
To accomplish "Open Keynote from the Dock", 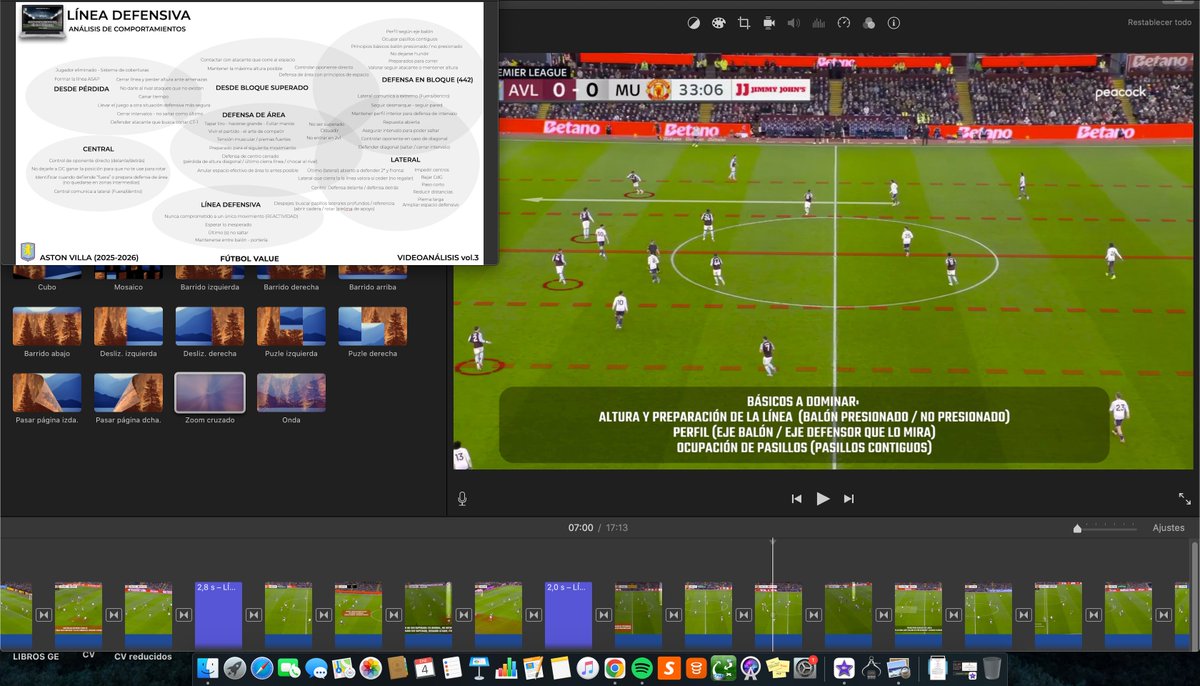I will coord(478,667).
